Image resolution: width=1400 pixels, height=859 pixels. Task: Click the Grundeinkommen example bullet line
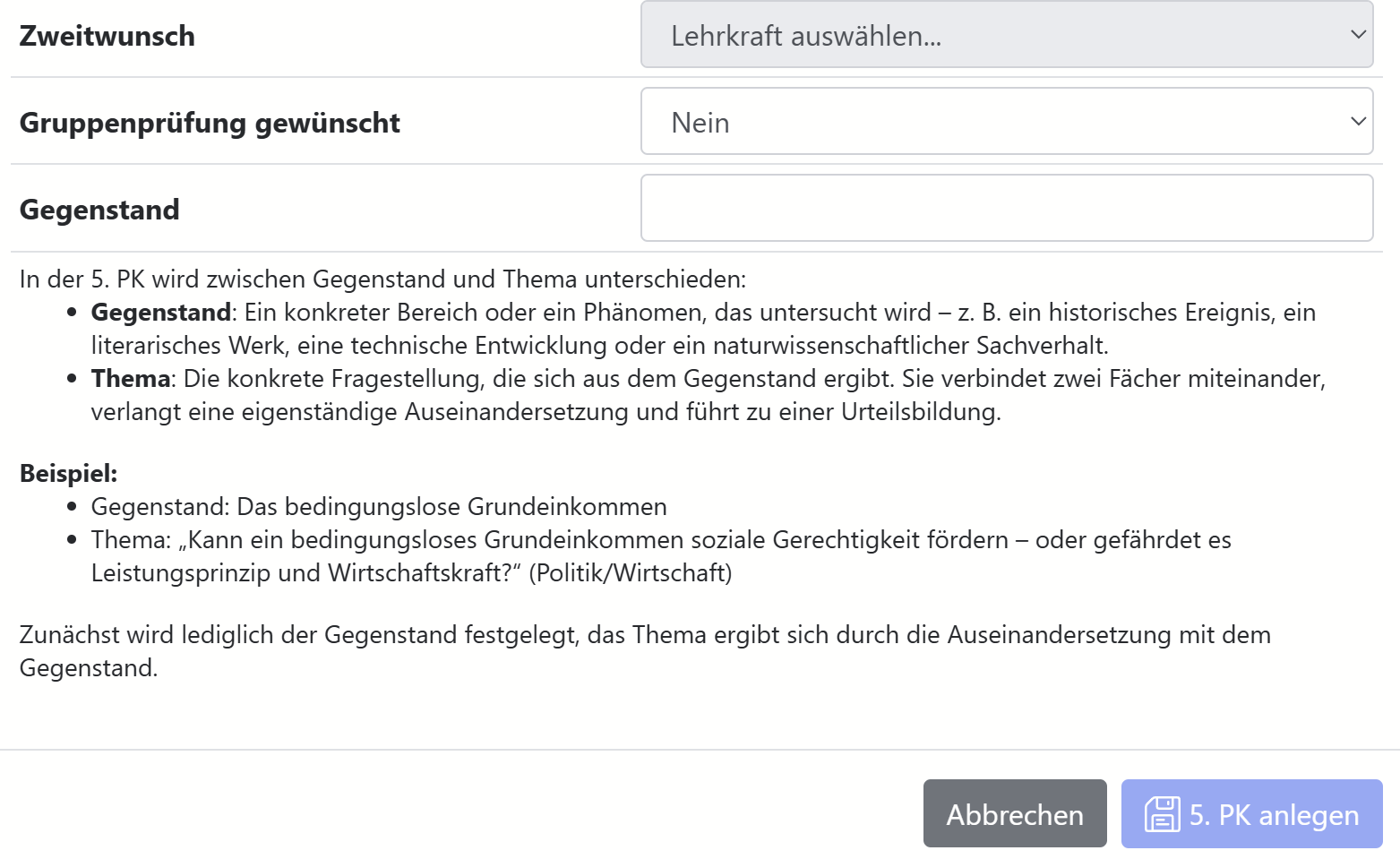click(378, 506)
